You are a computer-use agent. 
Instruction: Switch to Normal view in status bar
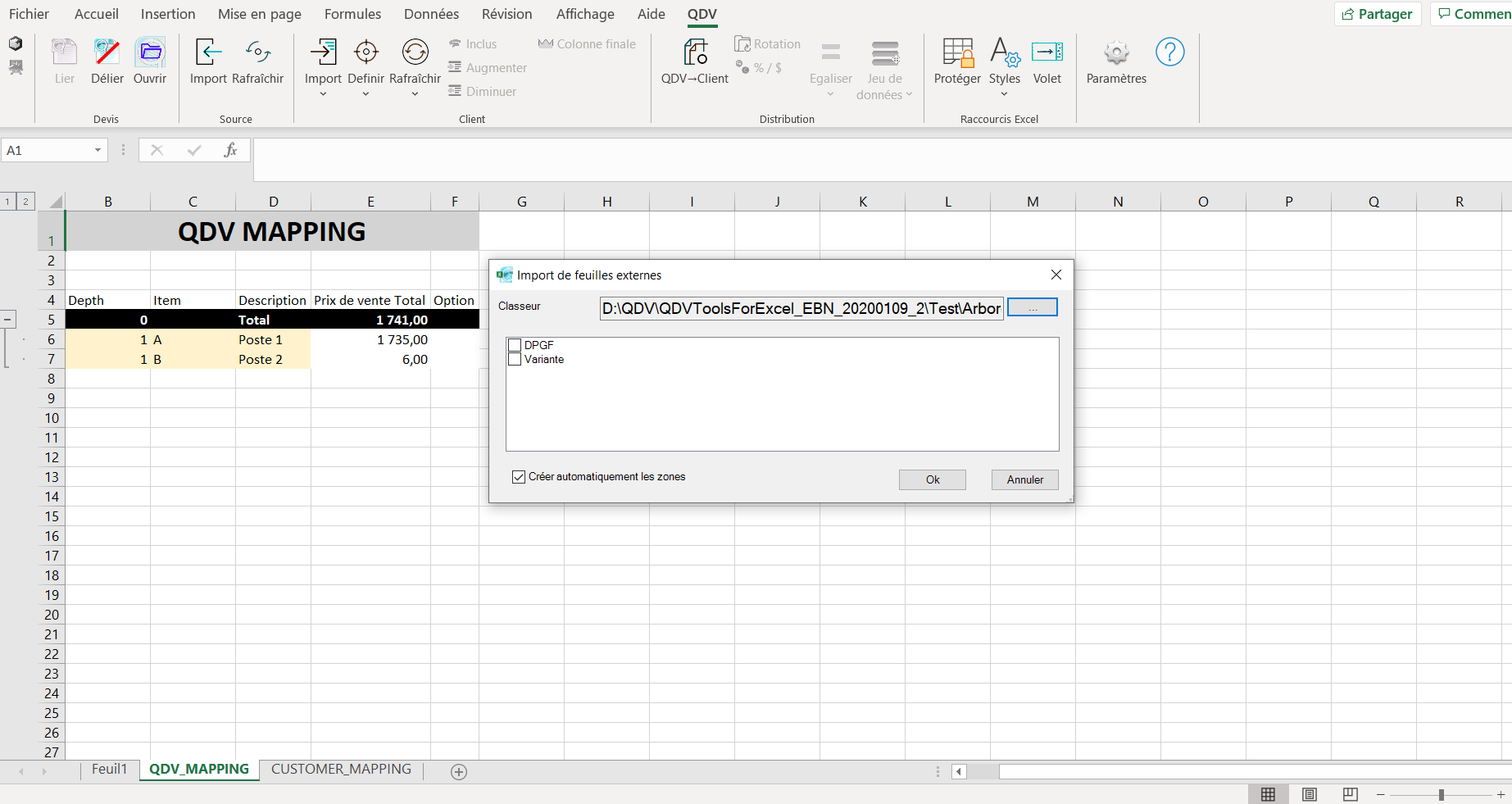click(1268, 794)
